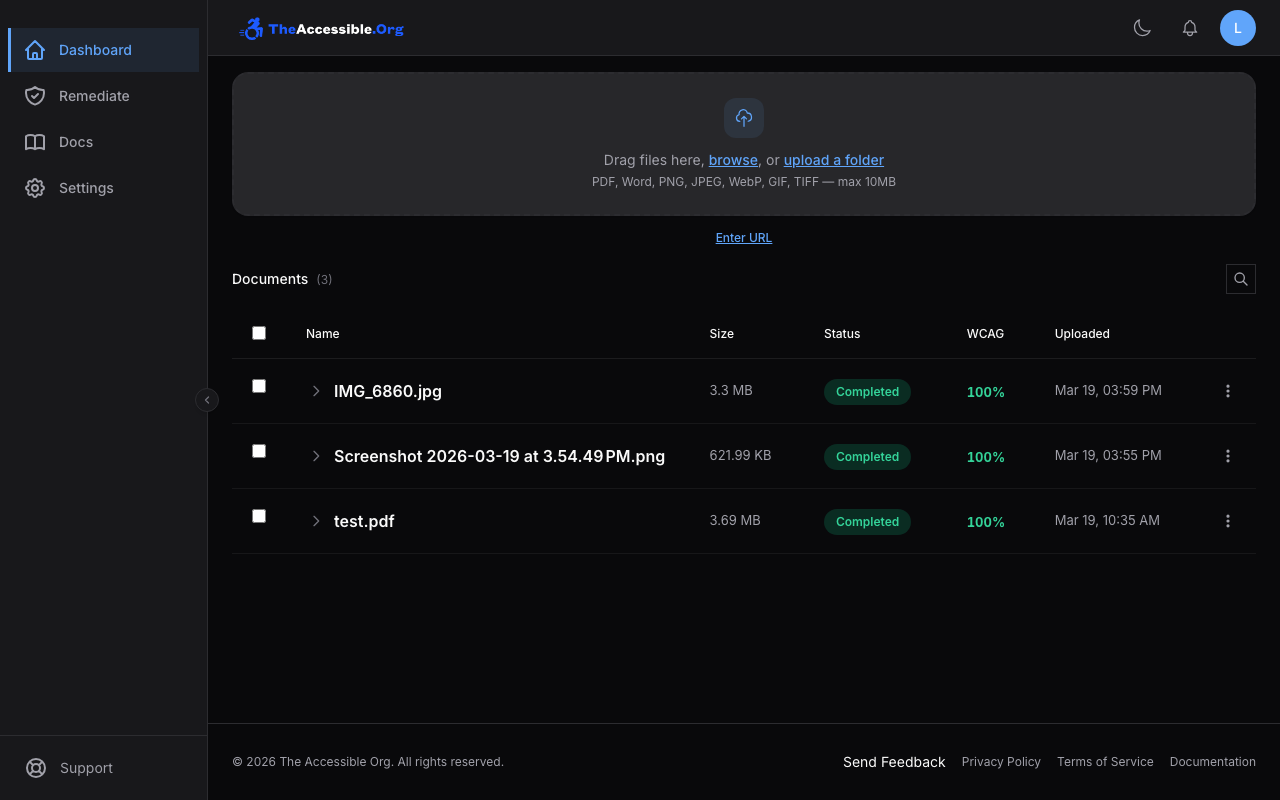Open the Enter URL option
This screenshot has height=800, width=1280.
(743, 237)
